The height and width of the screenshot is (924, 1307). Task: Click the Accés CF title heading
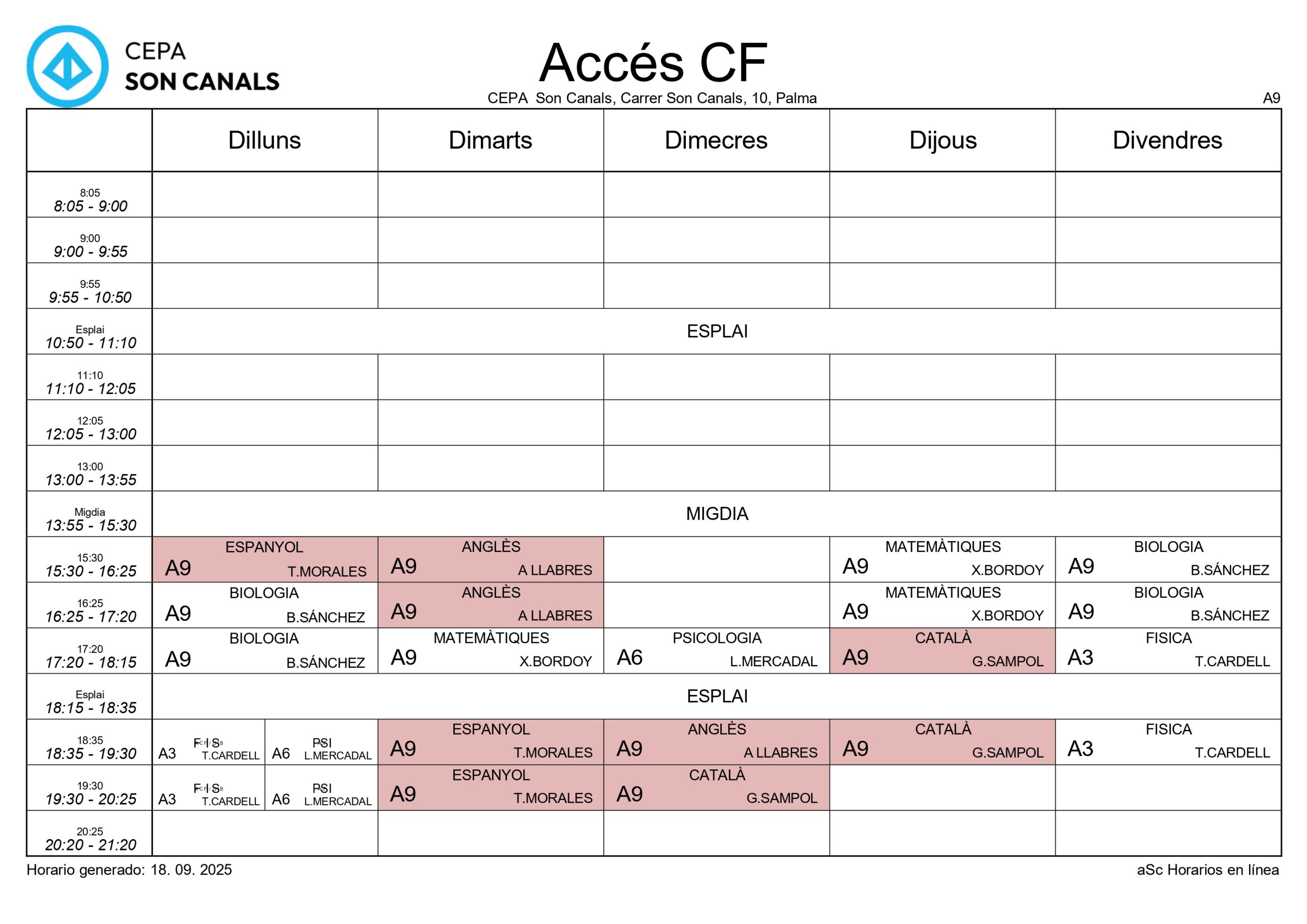pyautogui.click(x=653, y=62)
